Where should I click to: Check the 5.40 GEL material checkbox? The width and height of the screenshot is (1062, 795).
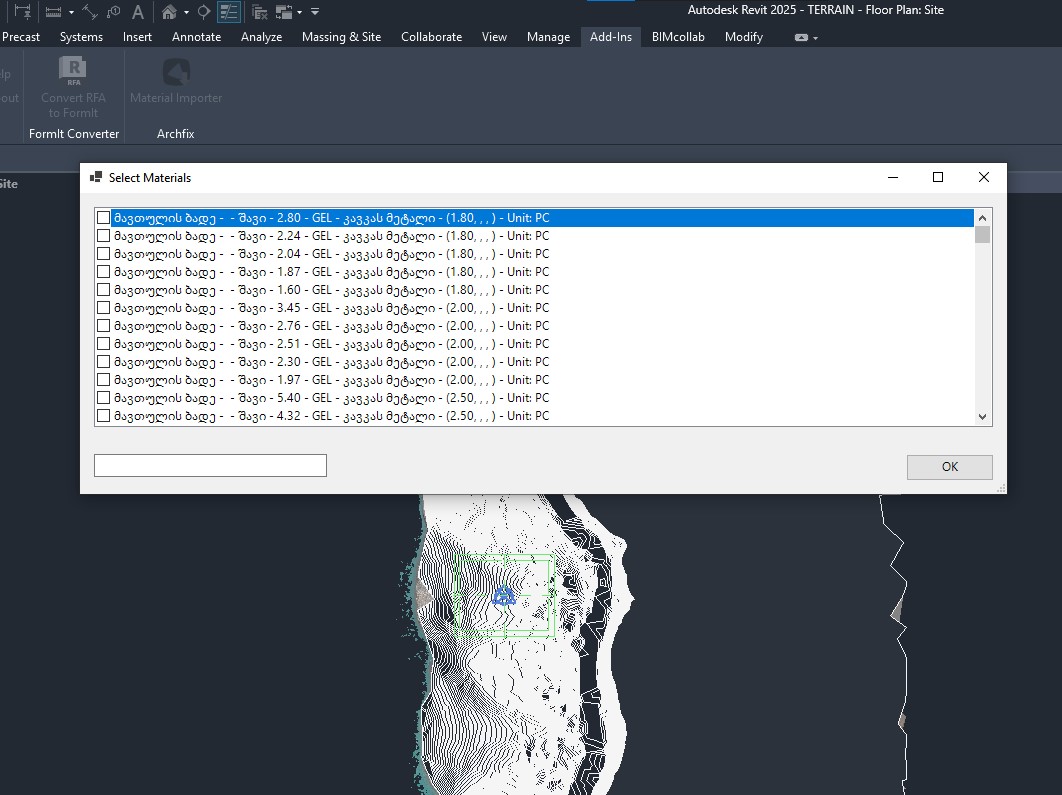(104, 398)
